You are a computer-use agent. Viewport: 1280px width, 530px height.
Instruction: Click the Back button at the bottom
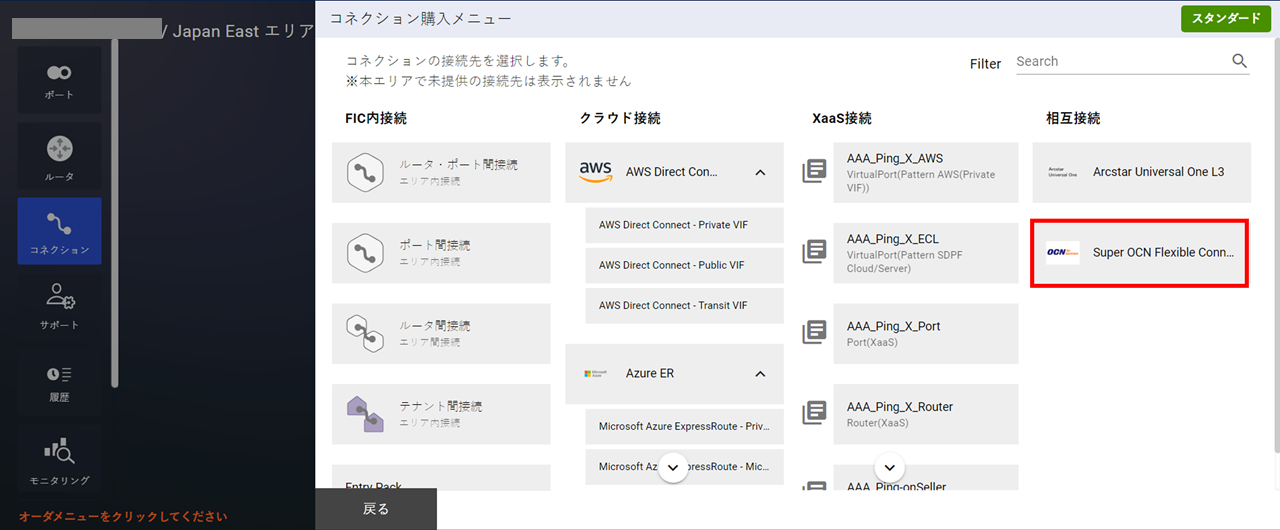pyautogui.click(x=376, y=509)
